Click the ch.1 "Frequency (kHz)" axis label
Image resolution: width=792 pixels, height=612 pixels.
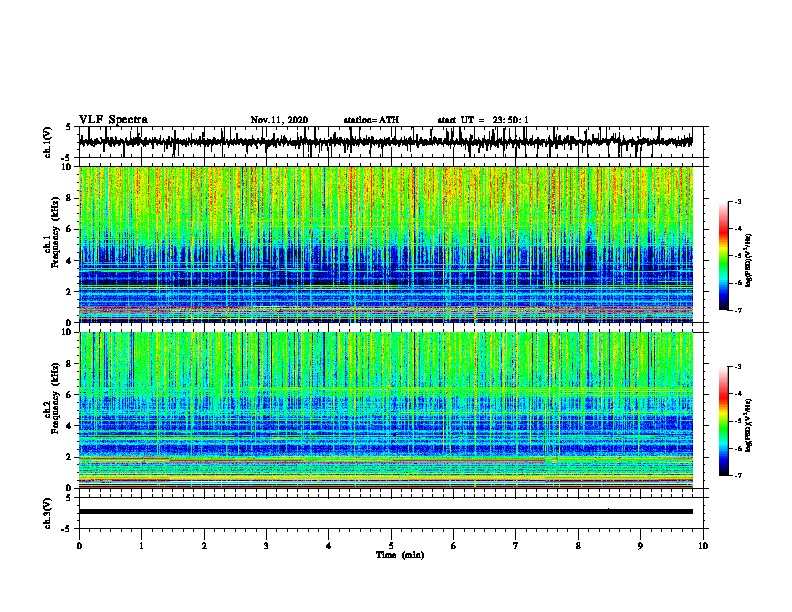pos(55,232)
